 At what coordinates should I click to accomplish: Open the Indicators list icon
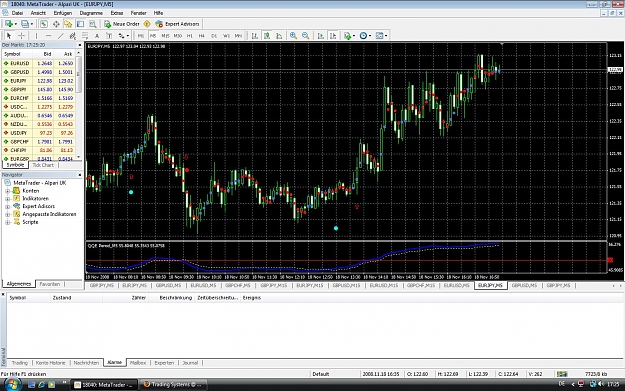point(347,36)
